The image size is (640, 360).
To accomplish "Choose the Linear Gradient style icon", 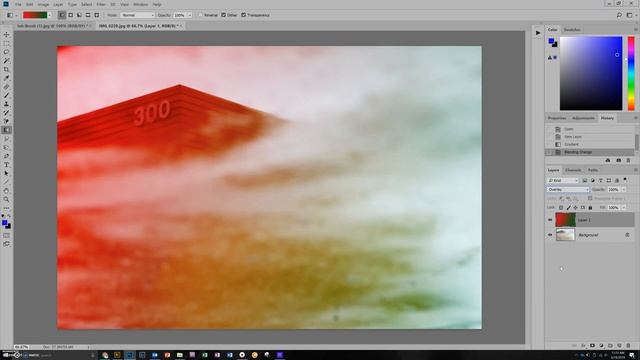I will click(x=62, y=15).
